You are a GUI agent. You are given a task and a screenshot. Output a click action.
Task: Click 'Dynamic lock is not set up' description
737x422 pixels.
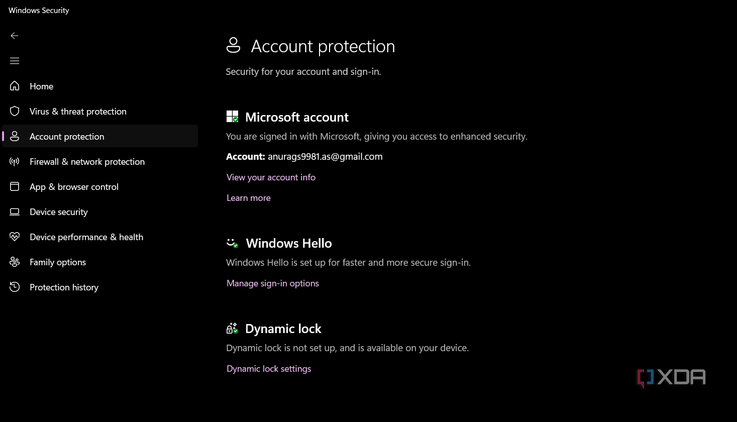[x=347, y=348]
